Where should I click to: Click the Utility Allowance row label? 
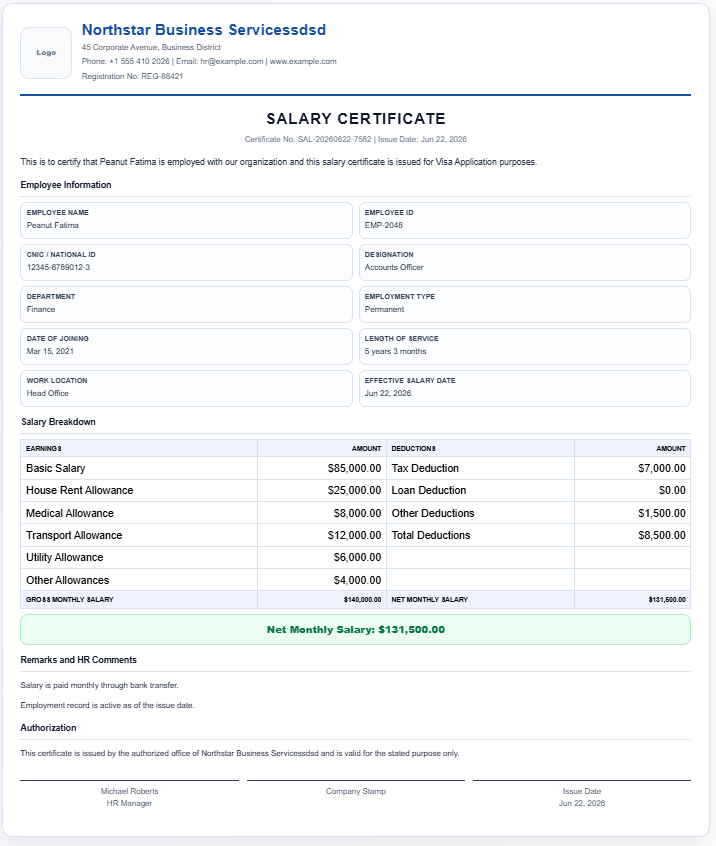(x=64, y=557)
